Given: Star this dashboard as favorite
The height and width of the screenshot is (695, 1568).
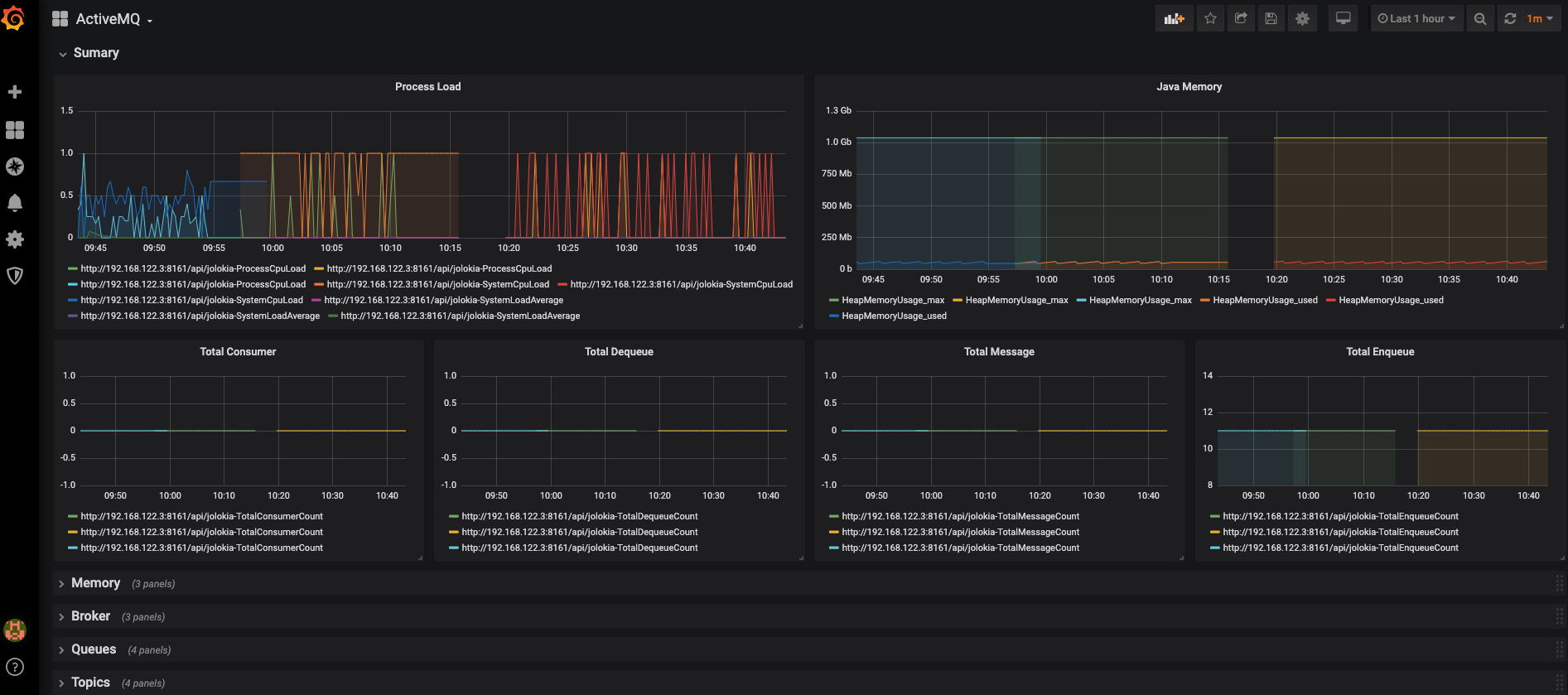Looking at the screenshot, I should 1210,19.
